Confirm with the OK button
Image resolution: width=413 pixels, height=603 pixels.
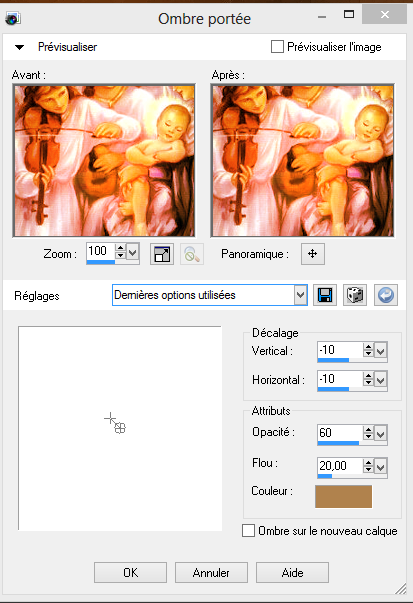click(x=130, y=573)
